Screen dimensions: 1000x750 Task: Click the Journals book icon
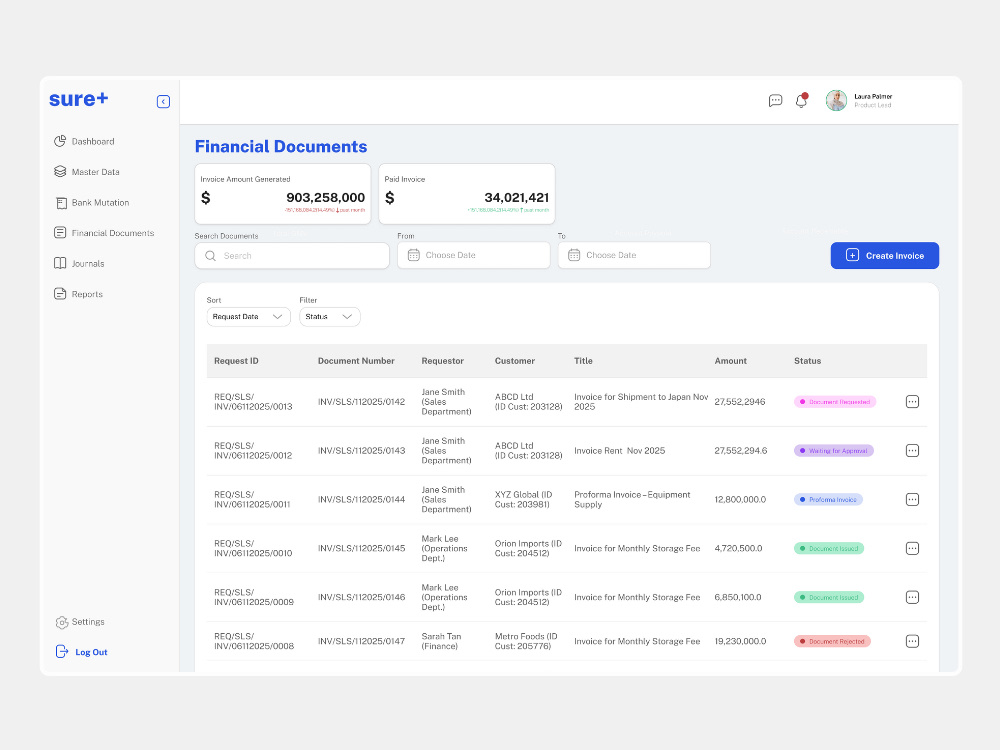pos(60,263)
